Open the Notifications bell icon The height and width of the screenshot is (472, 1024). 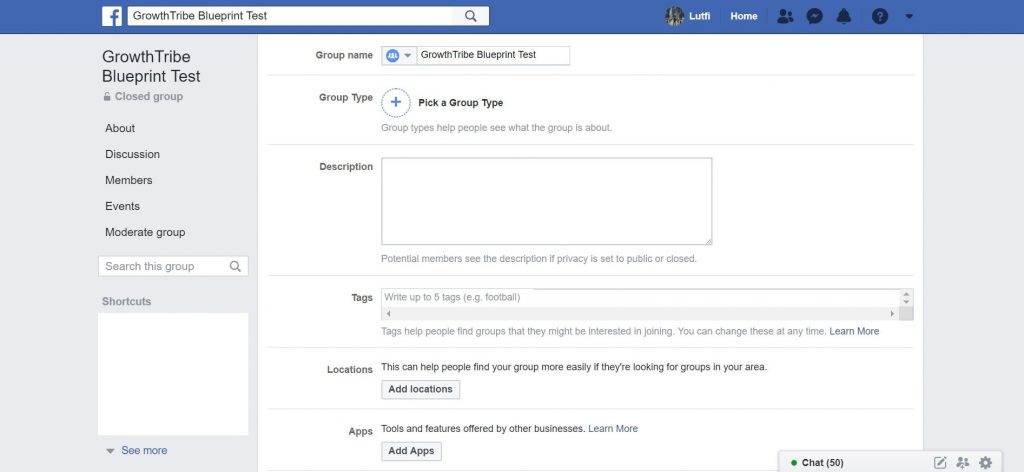[x=844, y=16]
